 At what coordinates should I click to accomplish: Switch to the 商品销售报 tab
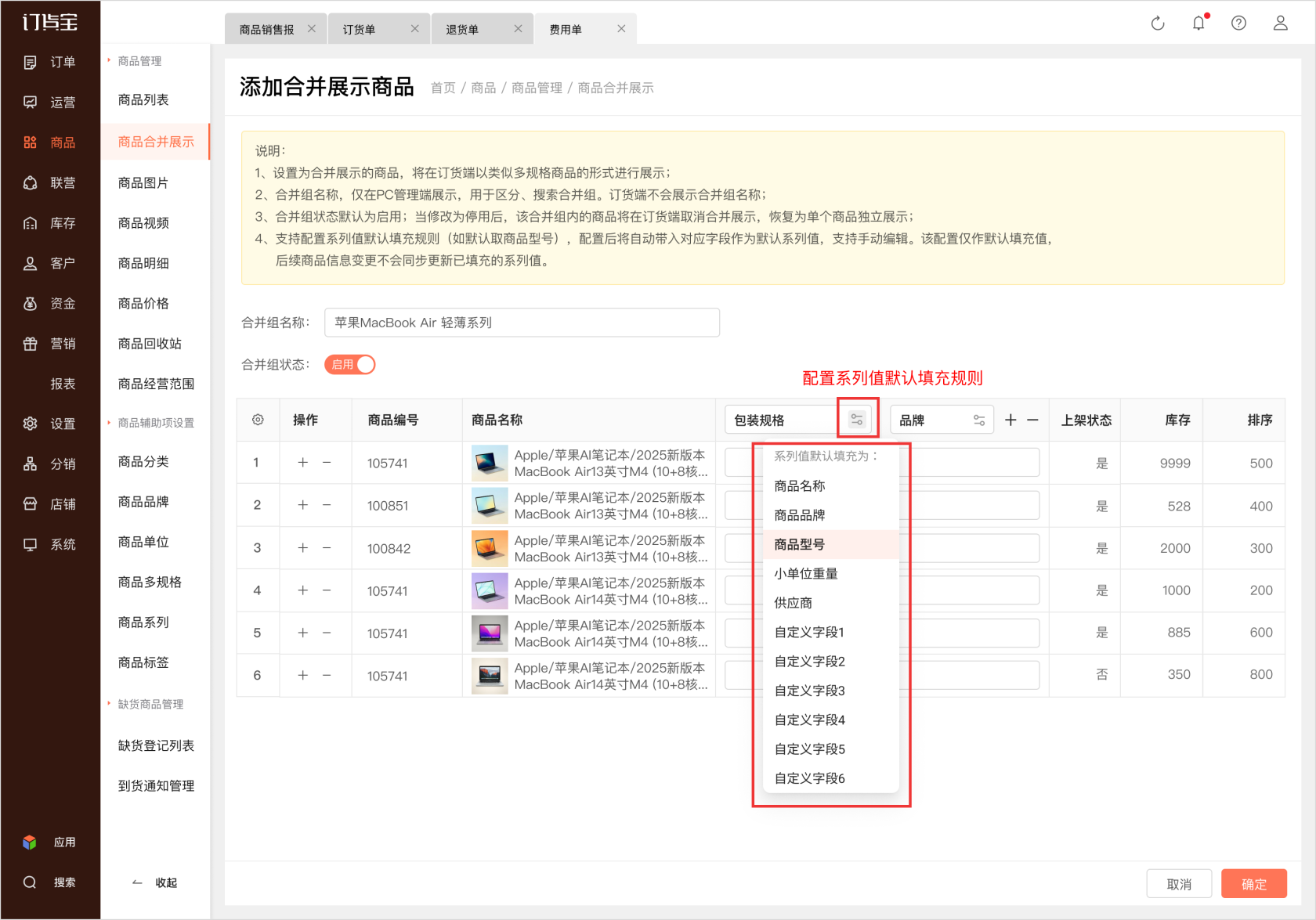[266, 30]
